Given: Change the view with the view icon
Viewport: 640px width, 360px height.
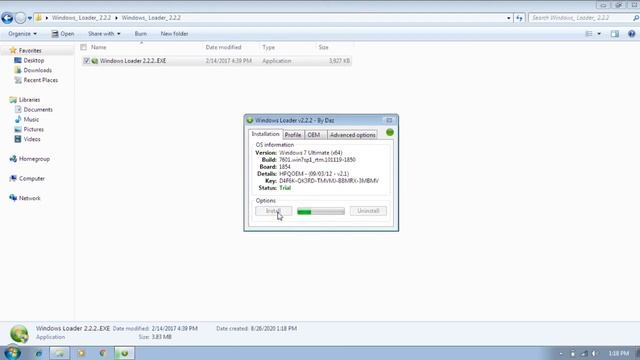Looking at the screenshot, I should 589,34.
